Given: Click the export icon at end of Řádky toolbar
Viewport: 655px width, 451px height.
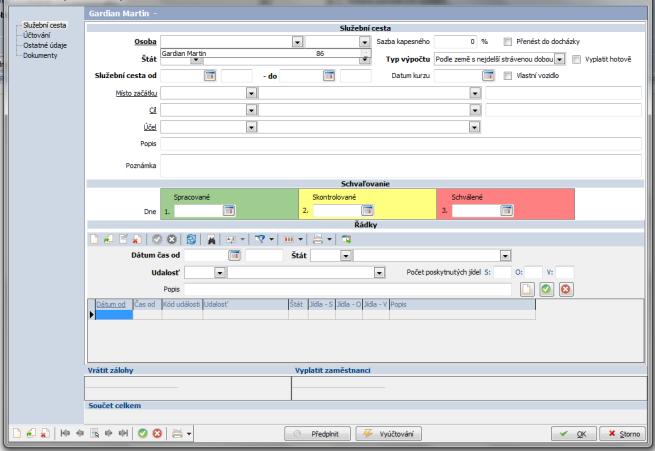Looking at the screenshot, I should [346, 239].
